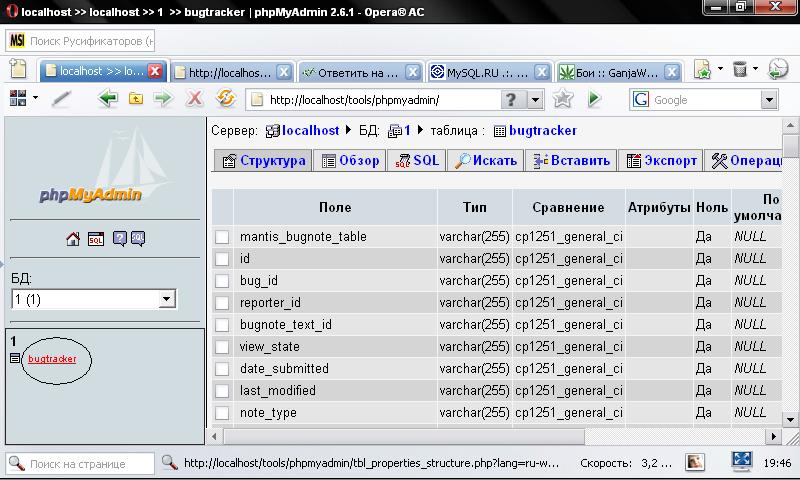Open the SQL tab

click(x=417, y=161)
